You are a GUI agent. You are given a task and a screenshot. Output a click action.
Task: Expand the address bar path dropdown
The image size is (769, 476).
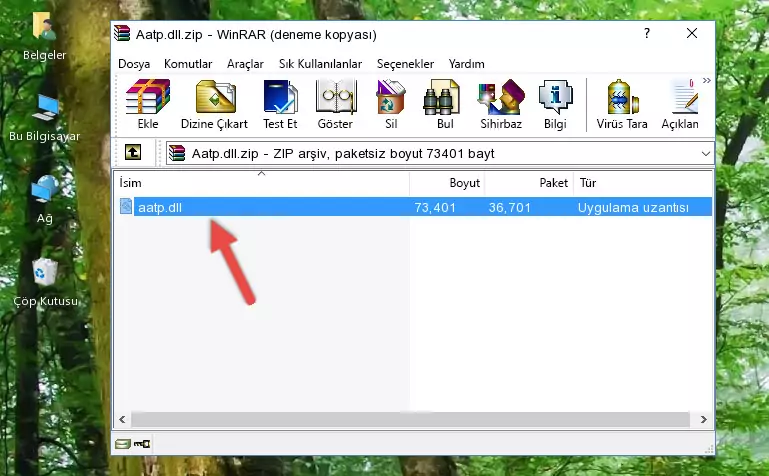coord(705,153)
